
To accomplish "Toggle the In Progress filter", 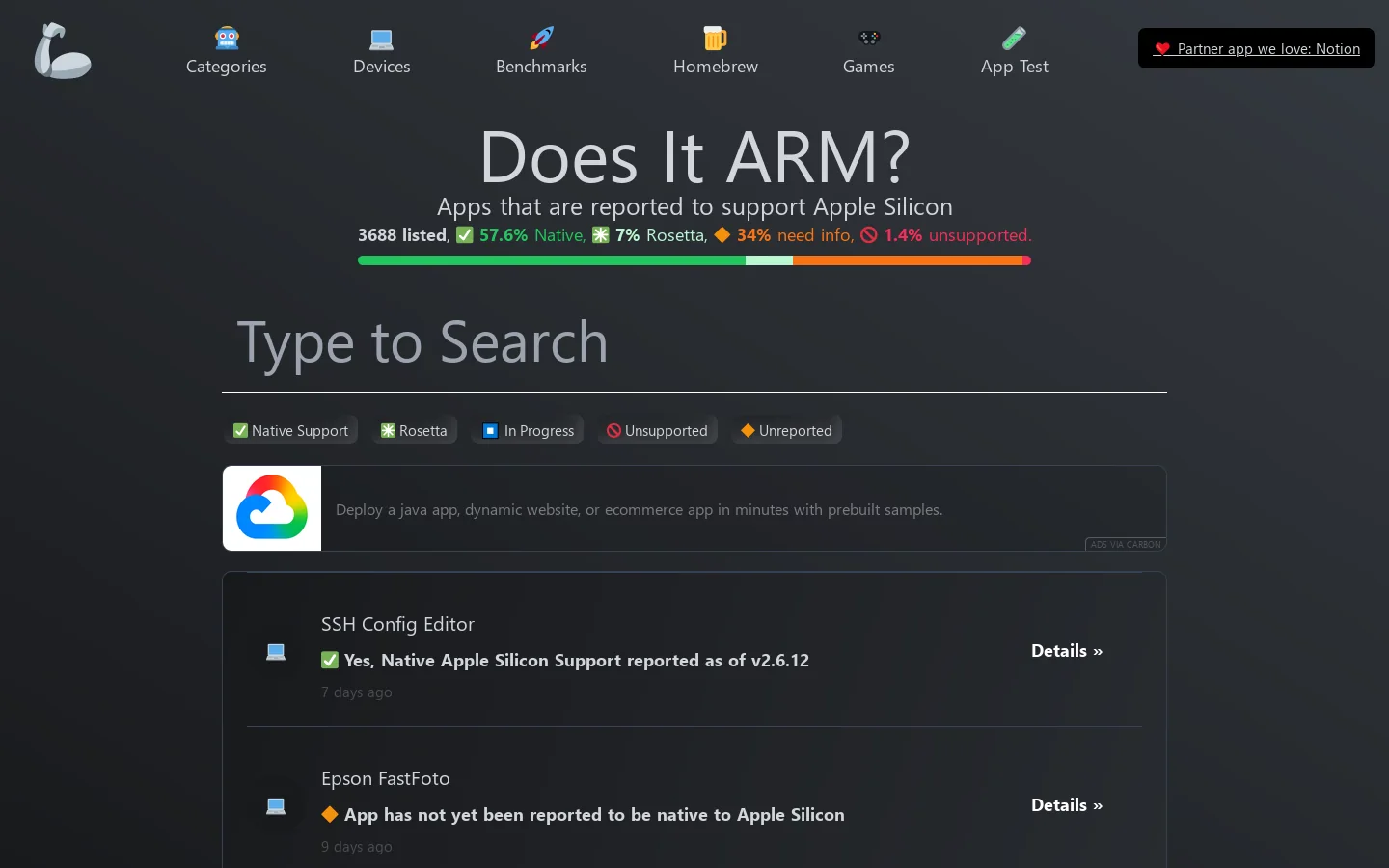I will tap(528, 430).
